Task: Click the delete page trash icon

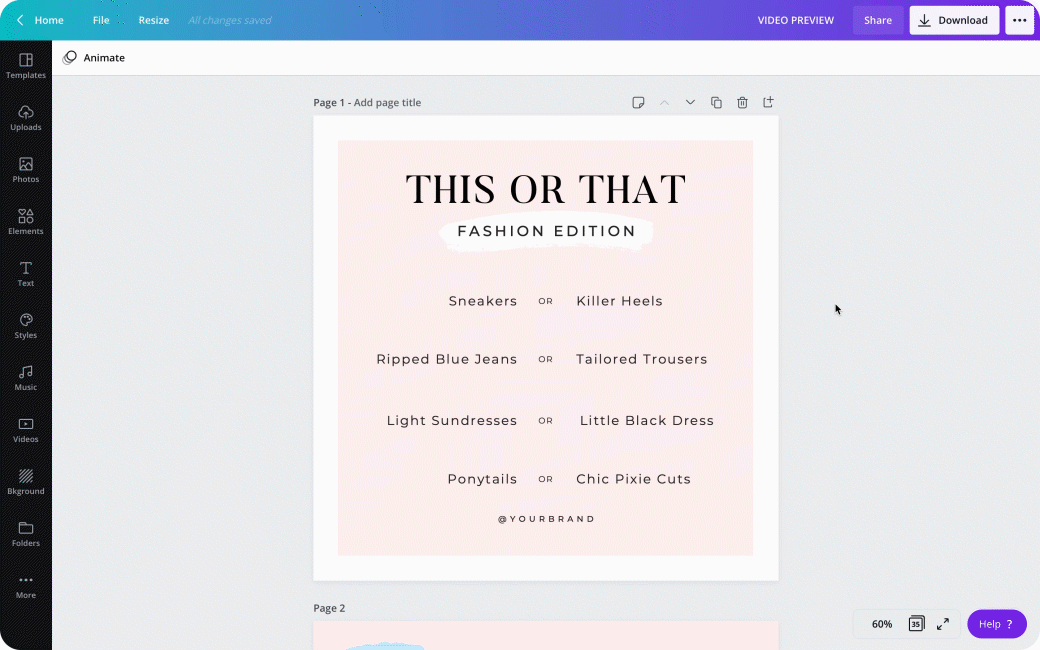Action: (742, 102)
